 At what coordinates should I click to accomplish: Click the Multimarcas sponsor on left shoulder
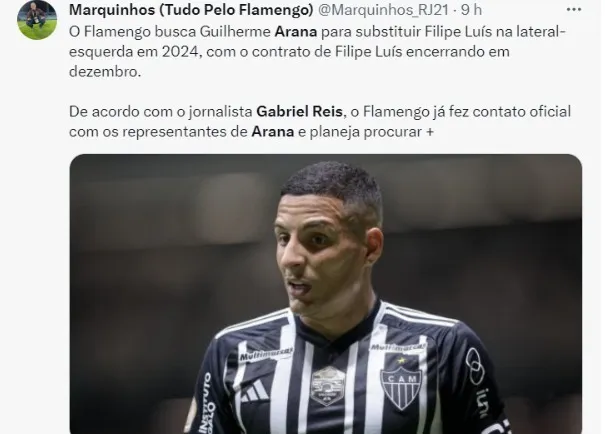click(x=265, y=354)
